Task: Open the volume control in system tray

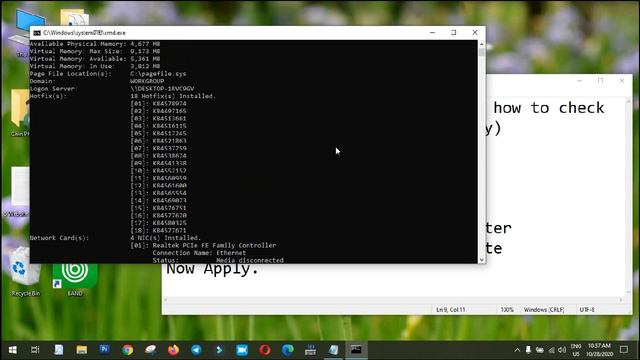Action: point(562,350)
